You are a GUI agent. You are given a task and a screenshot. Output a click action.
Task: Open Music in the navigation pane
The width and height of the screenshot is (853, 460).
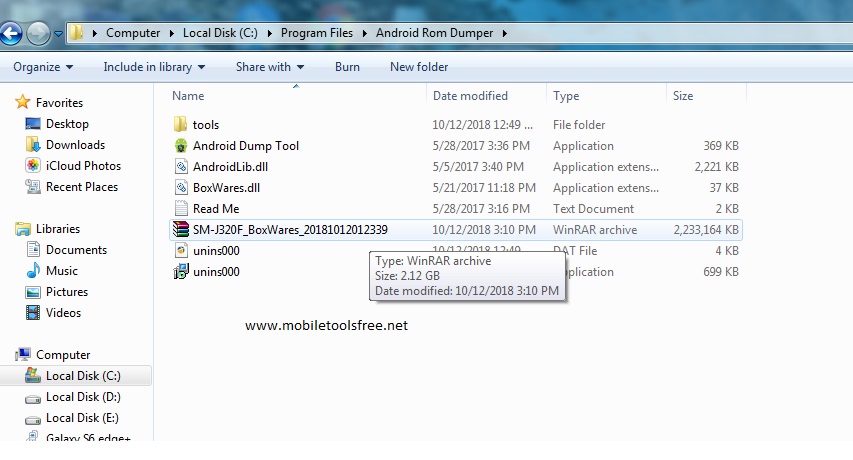point(61,271)
